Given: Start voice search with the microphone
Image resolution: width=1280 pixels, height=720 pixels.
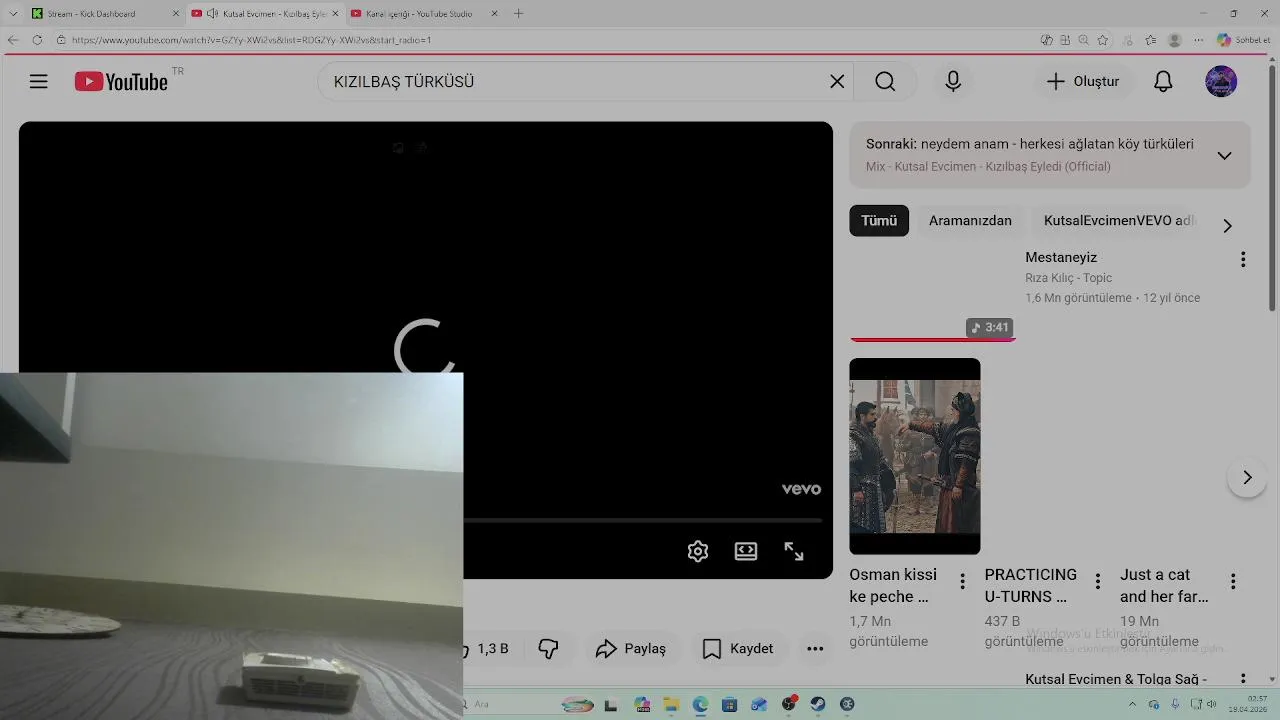Looking at the screenshot, I should point(953,82).
